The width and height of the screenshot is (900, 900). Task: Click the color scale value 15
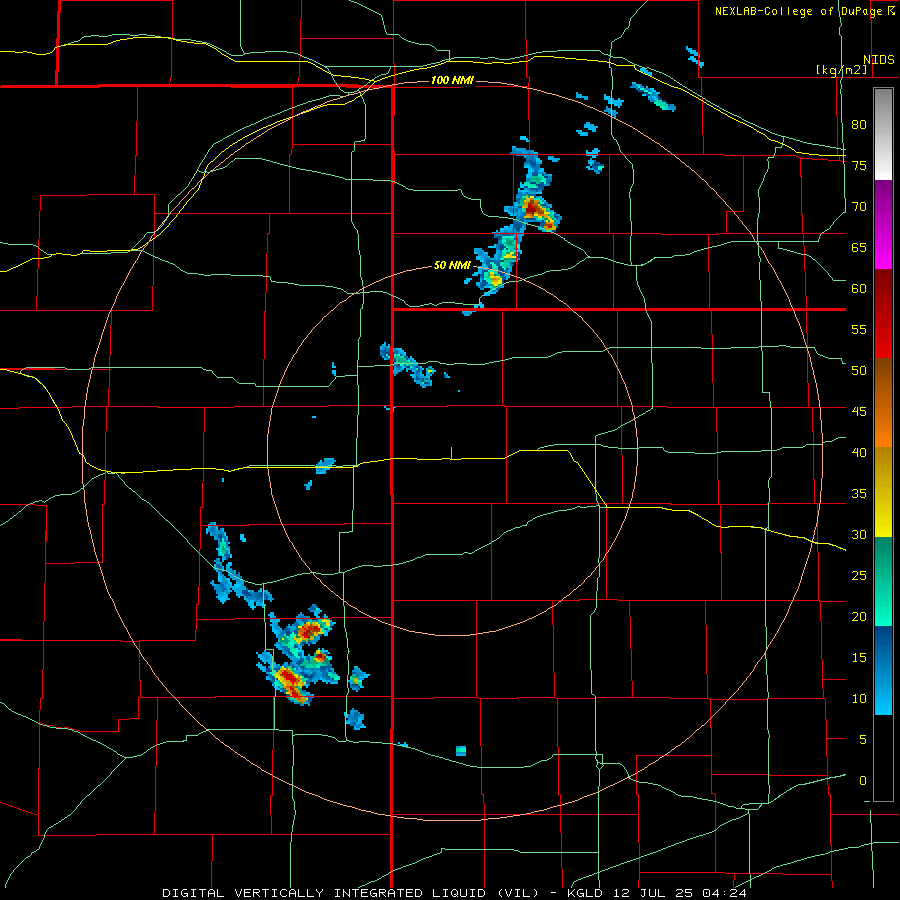859,658
